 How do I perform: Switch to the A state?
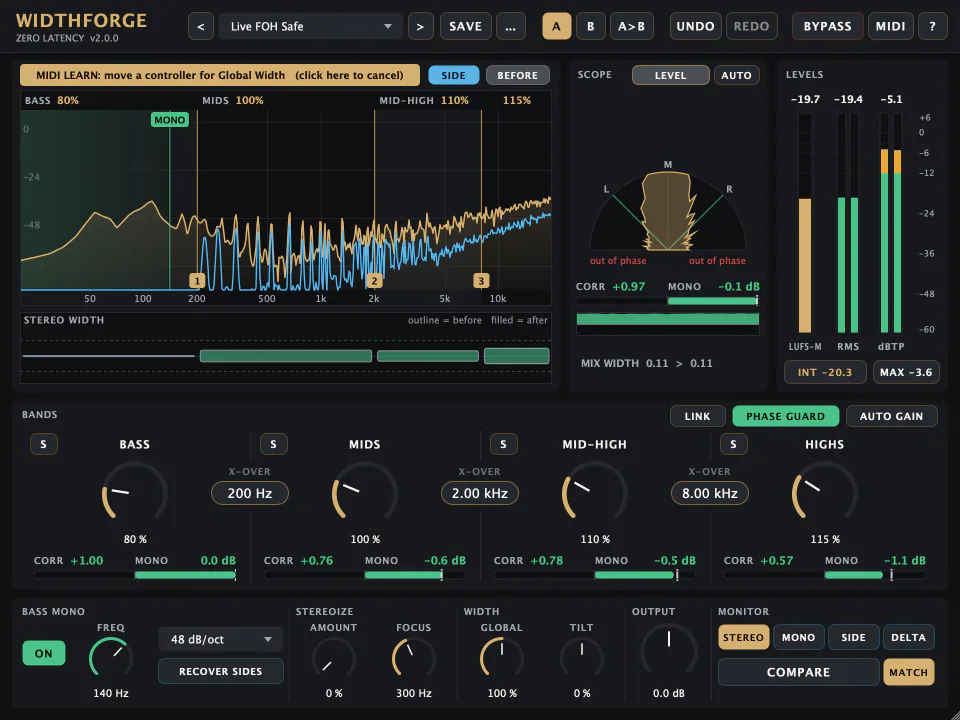557,26
